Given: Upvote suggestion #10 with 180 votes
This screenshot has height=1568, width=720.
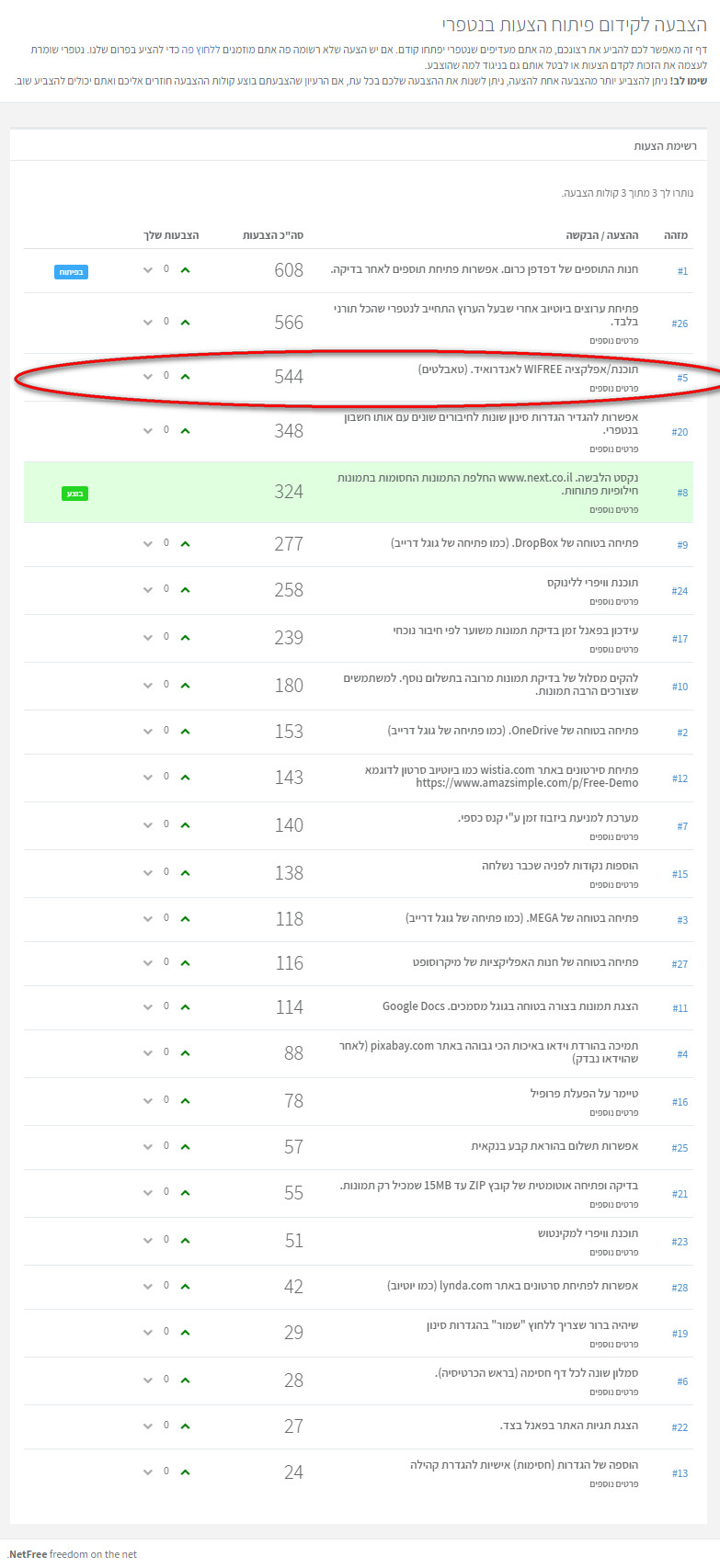Looking at the screenshot, I should pyautogui.click(x=185, y=686).
